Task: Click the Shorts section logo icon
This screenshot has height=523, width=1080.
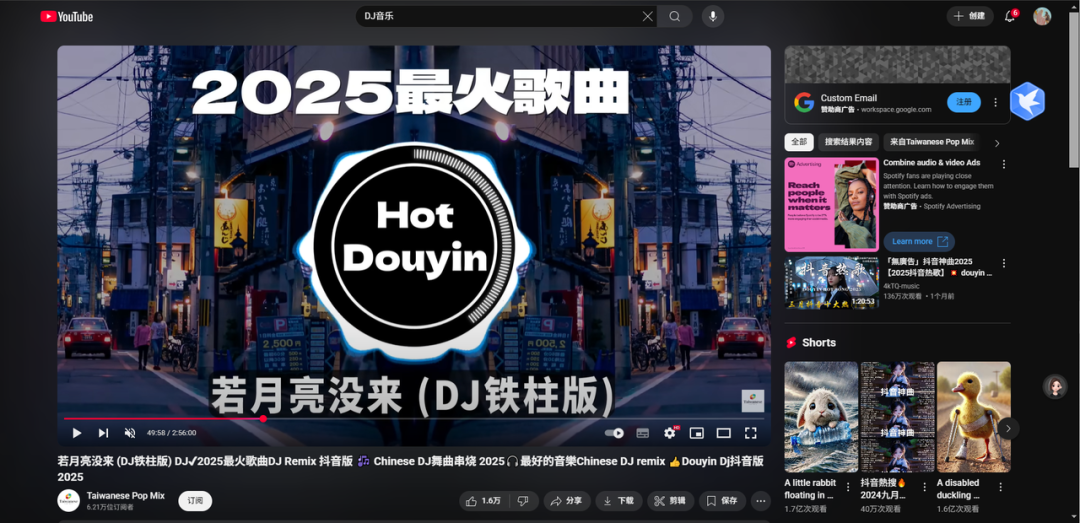Action: [x=791, y=342]
